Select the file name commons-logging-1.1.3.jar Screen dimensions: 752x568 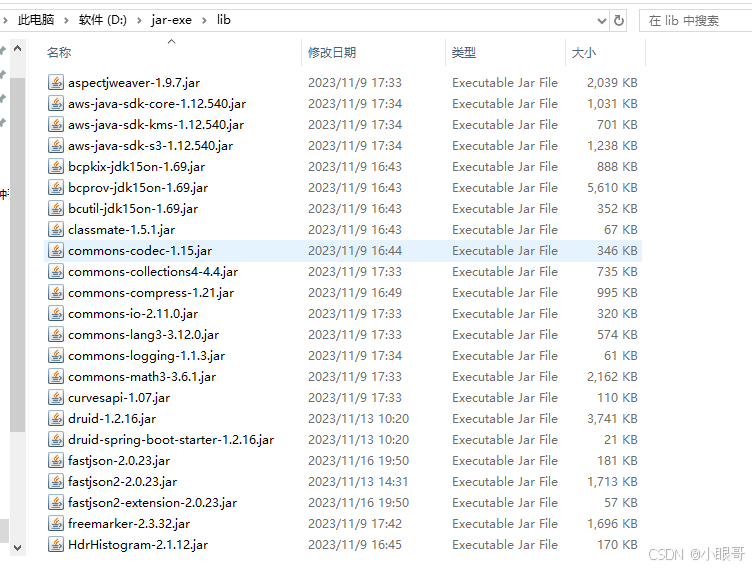pyautogui.click(x=147, y=355)
